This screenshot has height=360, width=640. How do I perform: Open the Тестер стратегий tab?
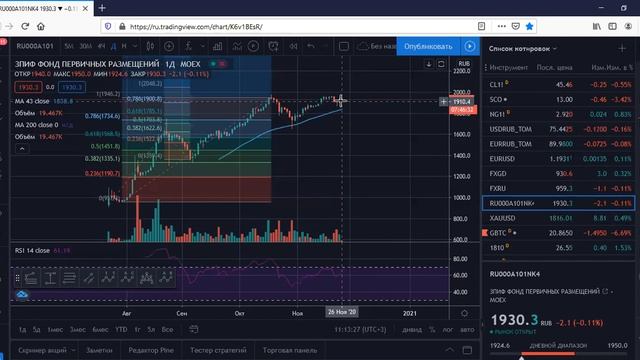(x=218, y=350)
